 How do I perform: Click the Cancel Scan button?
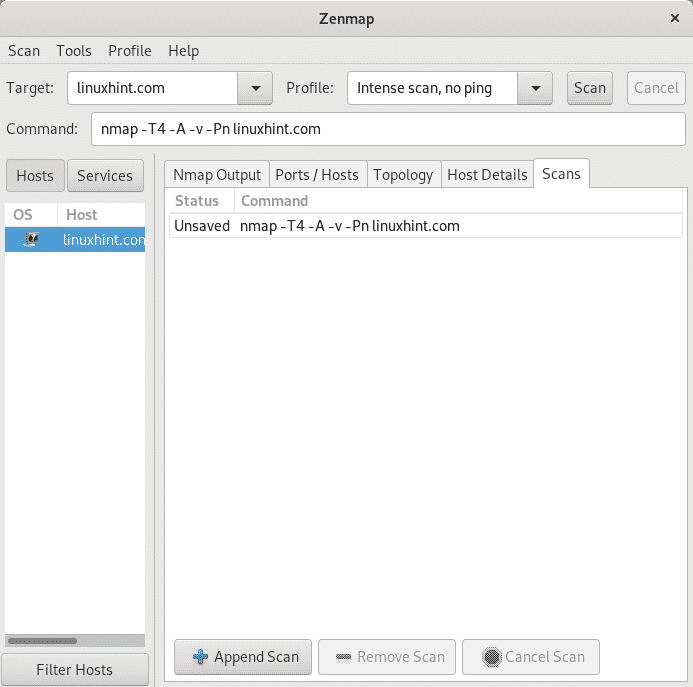[x=531, y=657]
